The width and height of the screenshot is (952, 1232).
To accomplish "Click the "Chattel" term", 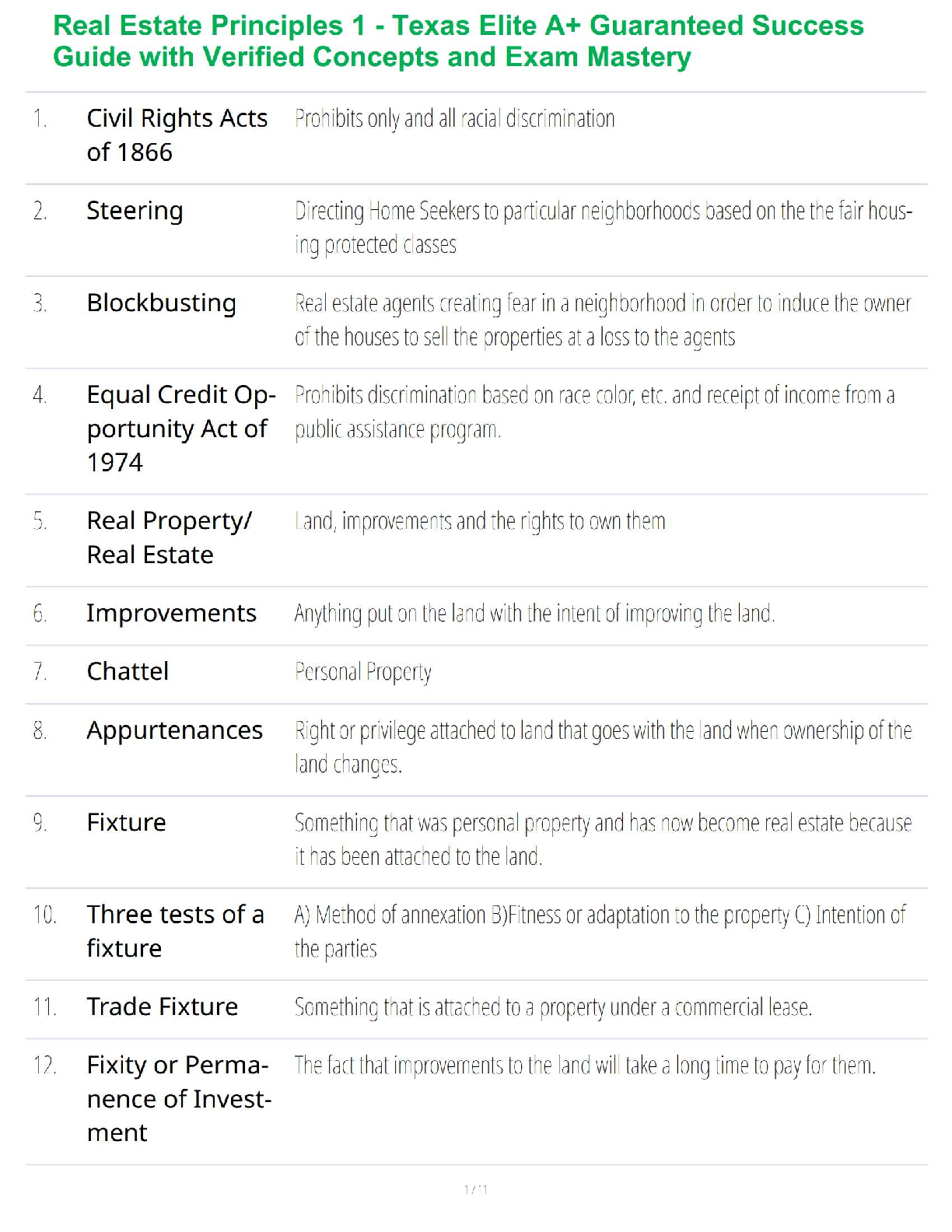I will click(x=128, y=671).
